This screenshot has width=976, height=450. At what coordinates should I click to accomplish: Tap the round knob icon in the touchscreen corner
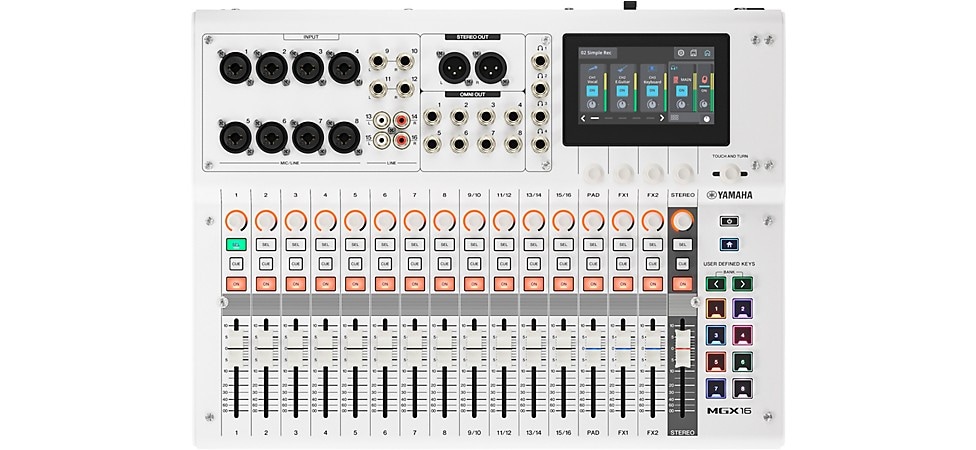pos(707,119)
